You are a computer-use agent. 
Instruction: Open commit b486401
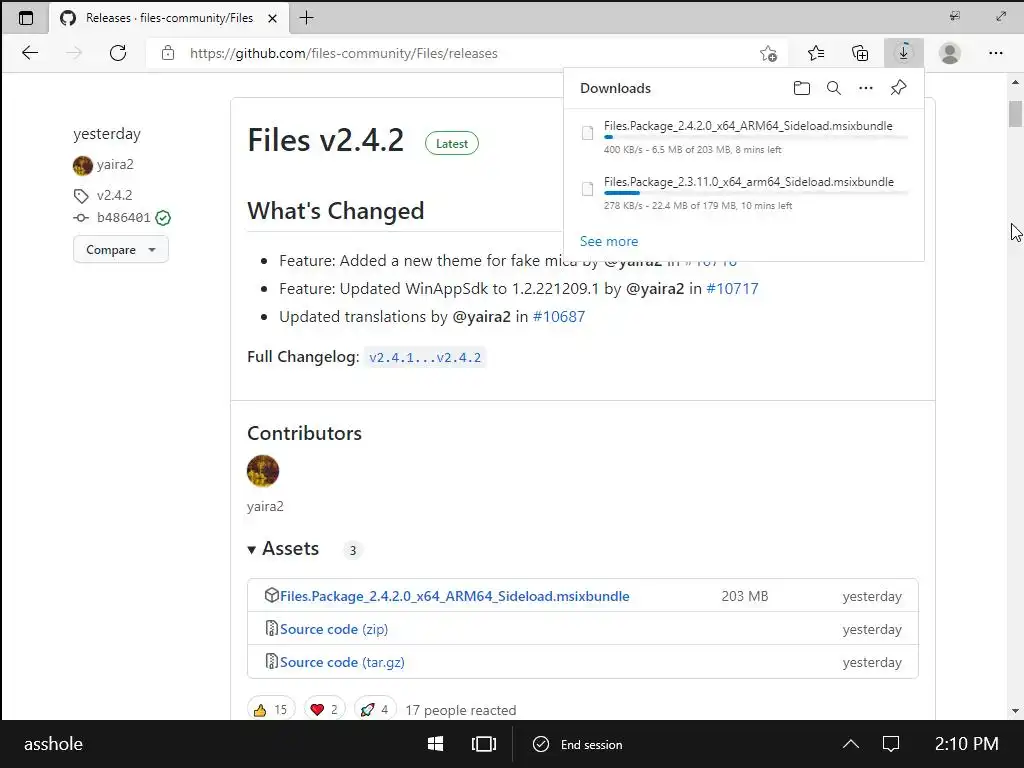point(123,217)
